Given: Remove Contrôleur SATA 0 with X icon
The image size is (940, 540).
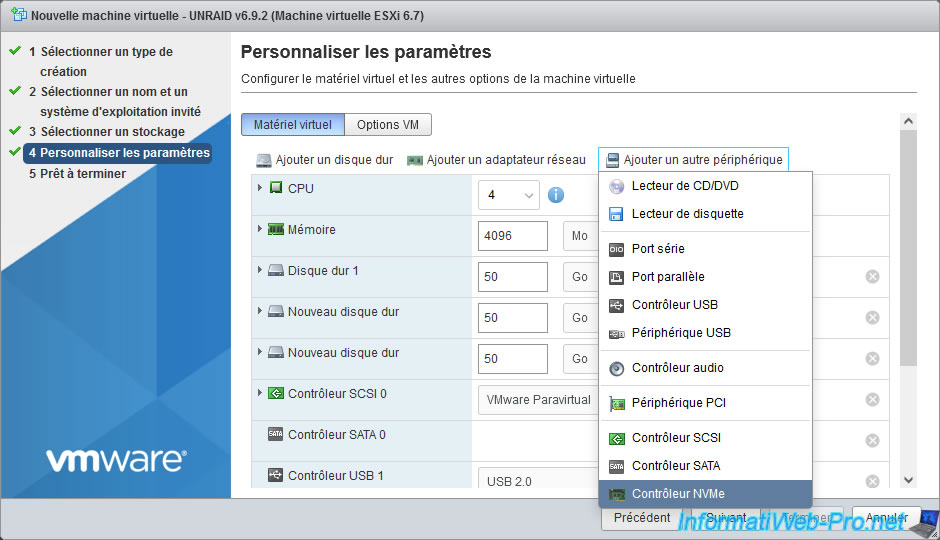Looking at the screenshot, I should click(872, 441).
